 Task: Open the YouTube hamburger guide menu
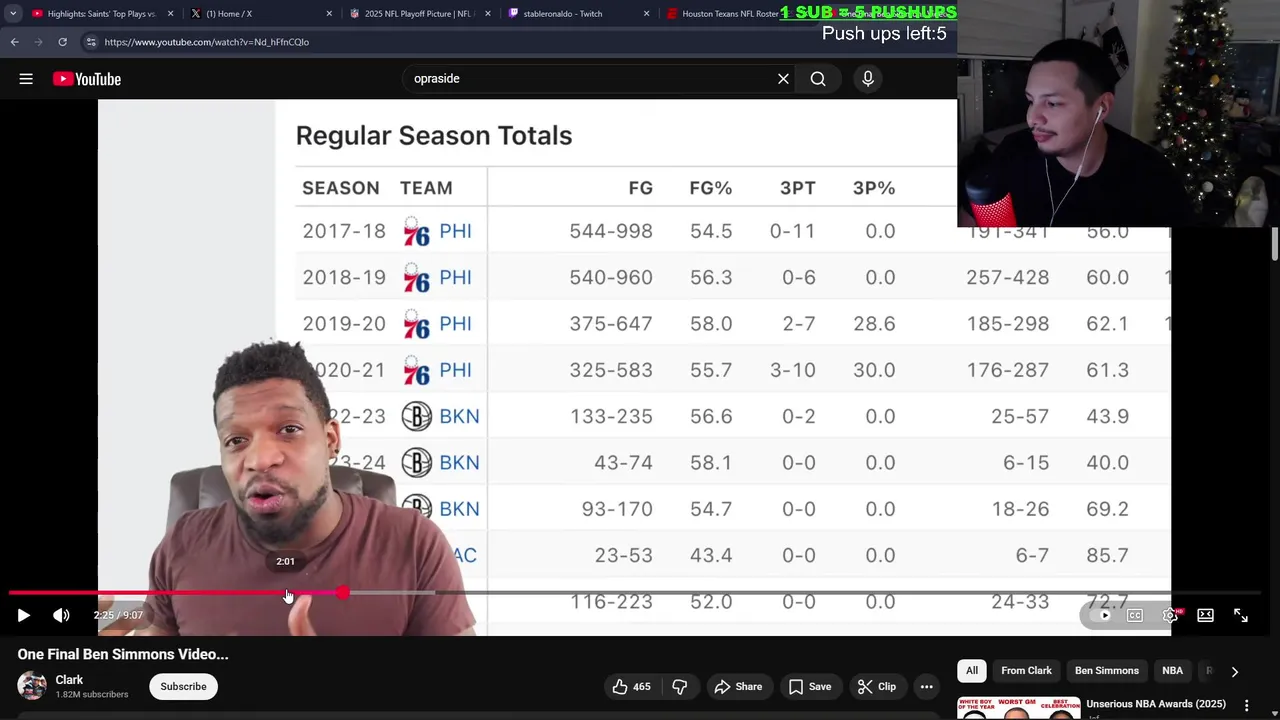point(26,79)
